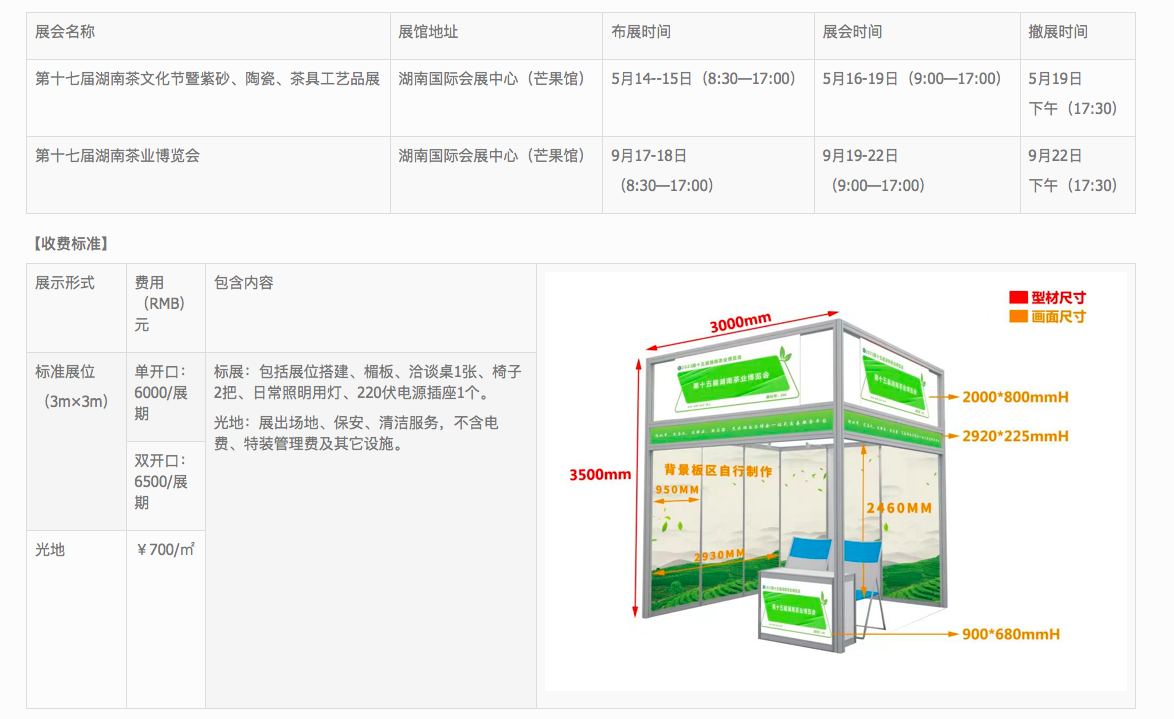Click the 双开口: 6500/展期 price cell

[165, 485]
